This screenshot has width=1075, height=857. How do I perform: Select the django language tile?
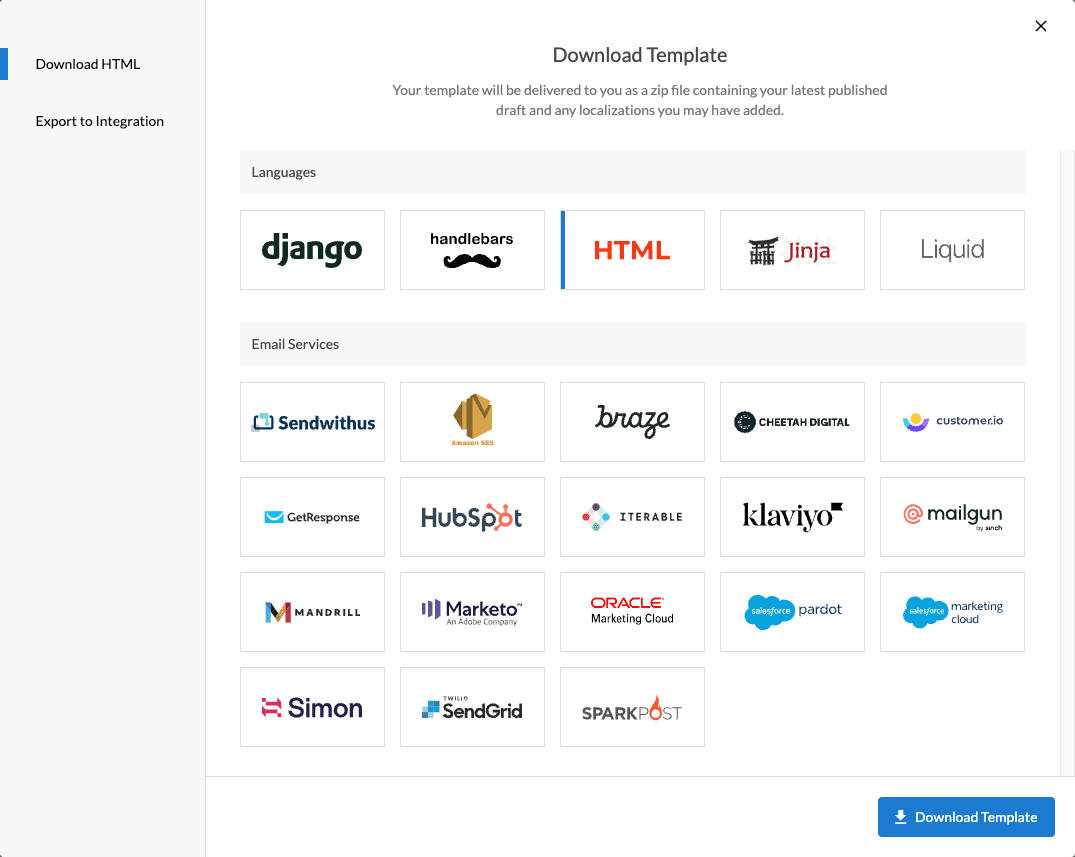[312, 250]
